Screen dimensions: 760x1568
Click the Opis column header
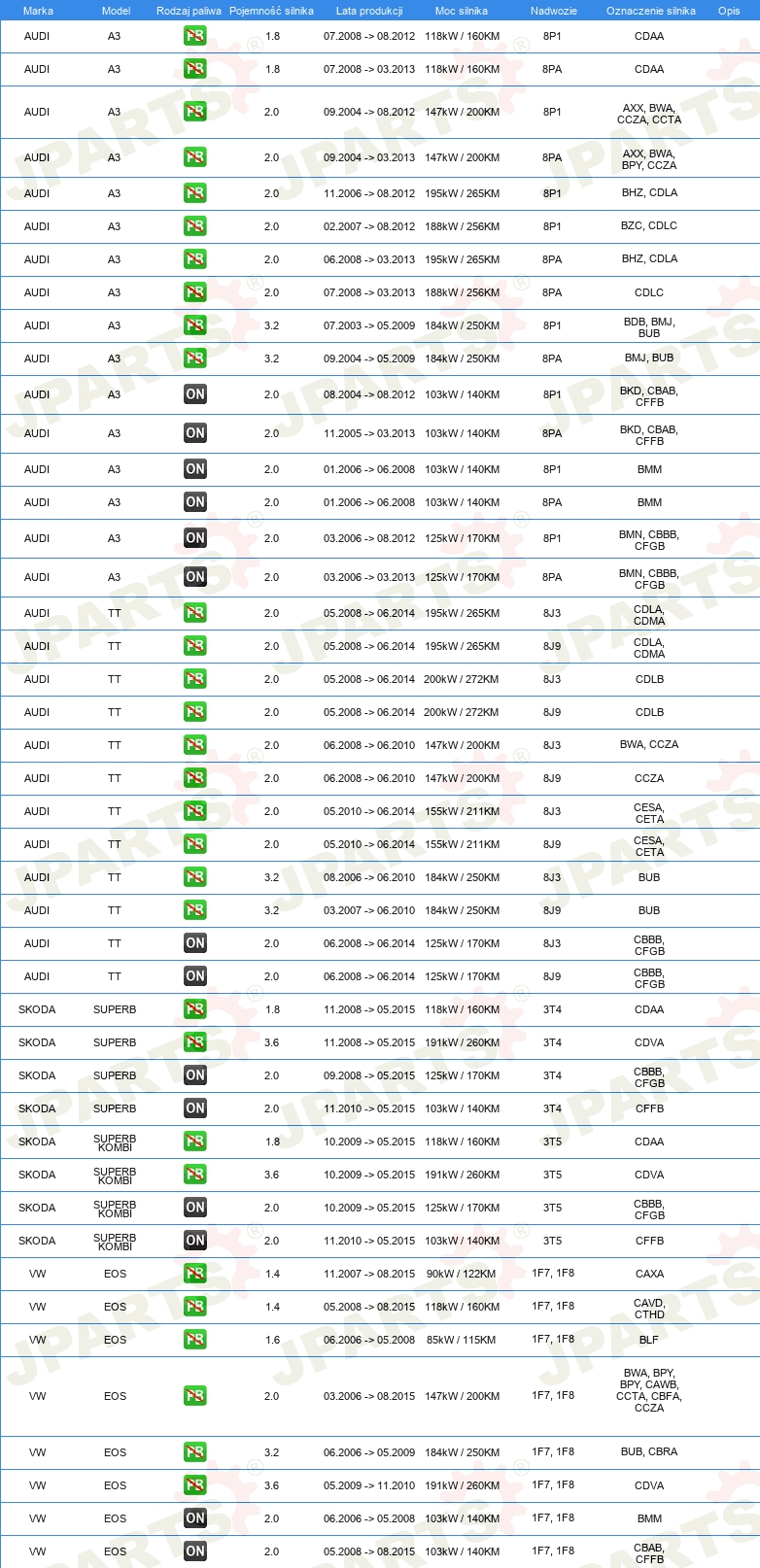[729, 11]
